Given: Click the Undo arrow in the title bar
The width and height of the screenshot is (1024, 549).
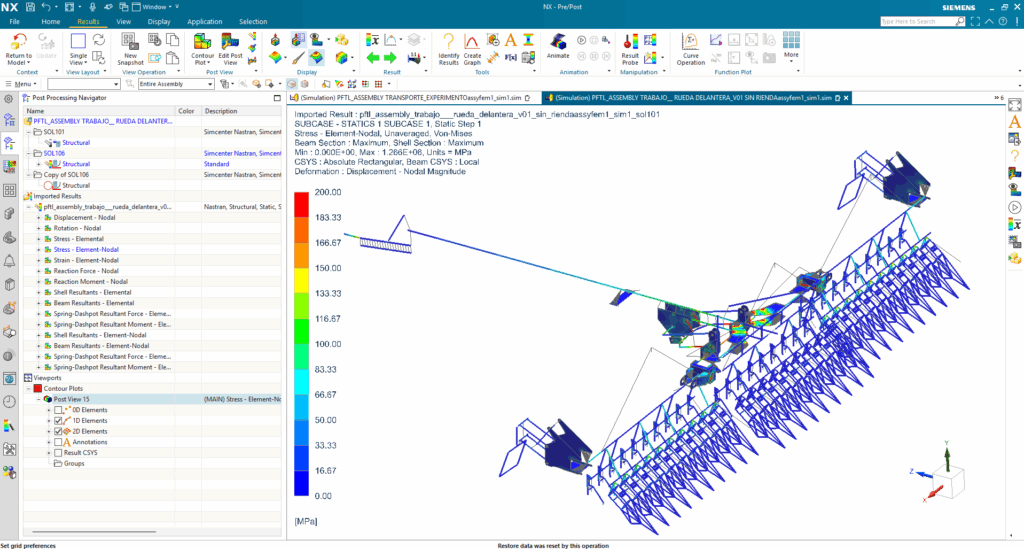Looking at the screenshot, I should [x=46, y=7].
